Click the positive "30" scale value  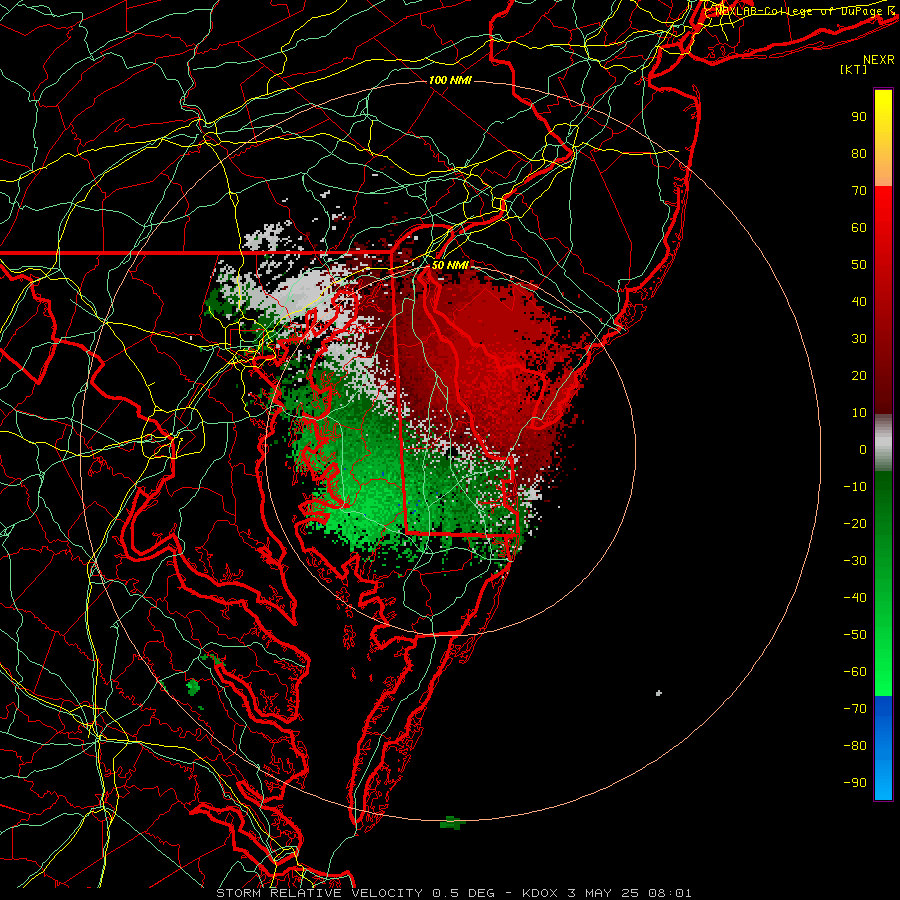point(859,339)
